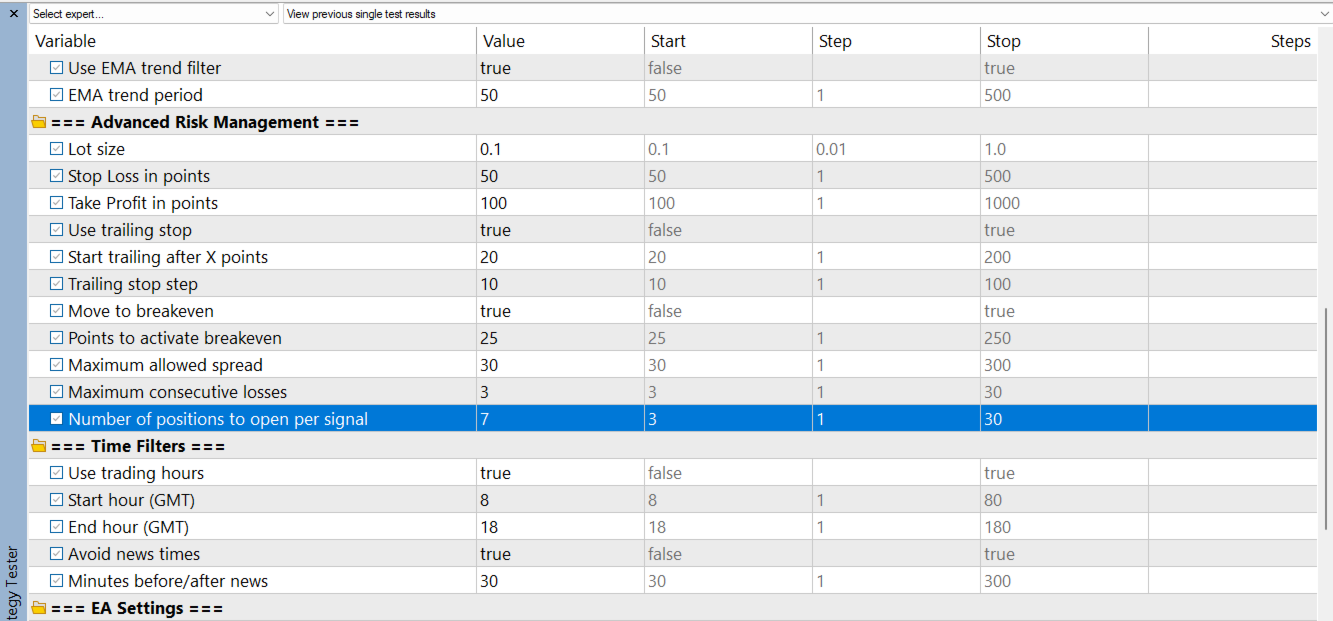Click the Advanced Risk Management folder icon
Screen dimensions: 1333x621
tap(39, 122)
